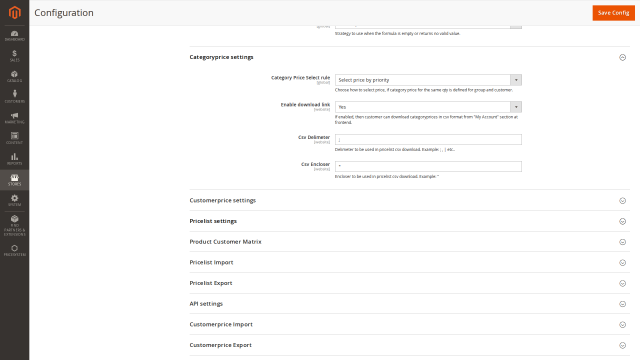Viewport: 640px width, 360px height.
Task: Click the Customerprice Export heading text
Action: coord(220,345)
